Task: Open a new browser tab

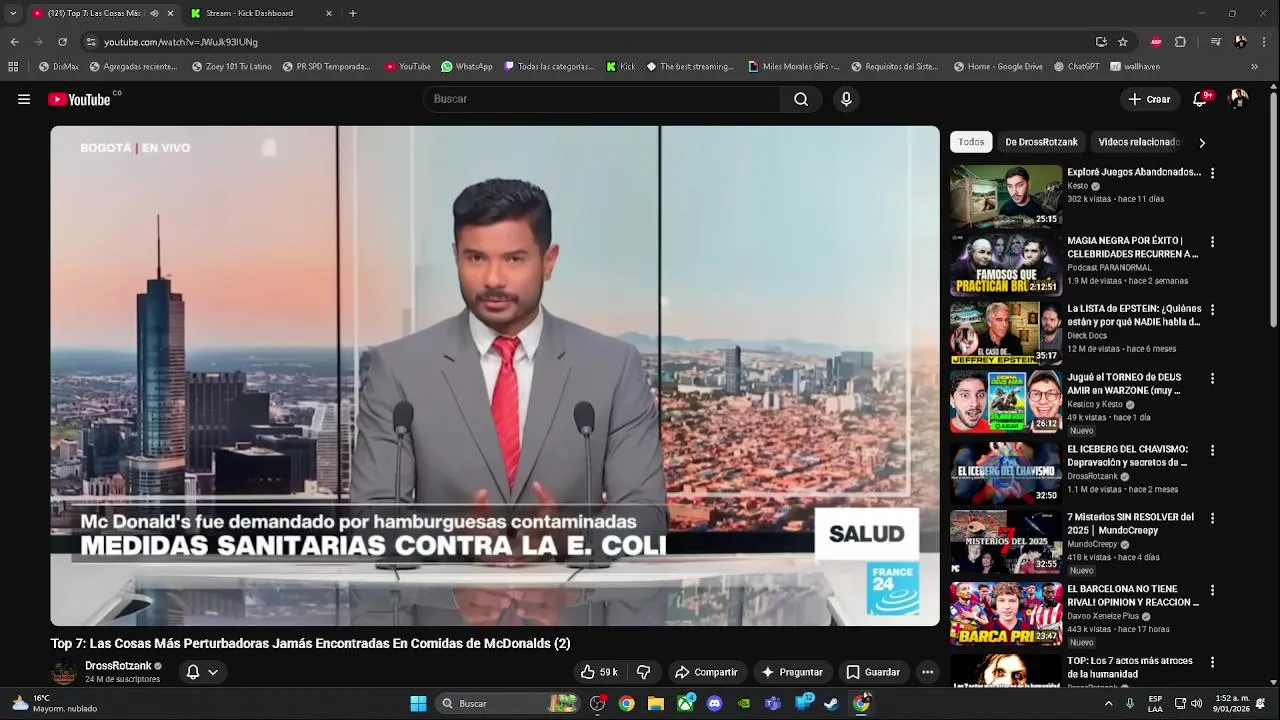Action: click(x=353, y=13)
